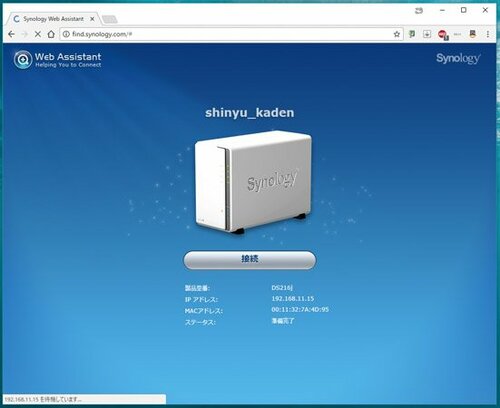The width and height of the screenshot is (500, 408).
Task: Click the brown extension icon near menu
Action: click(472, 34)
